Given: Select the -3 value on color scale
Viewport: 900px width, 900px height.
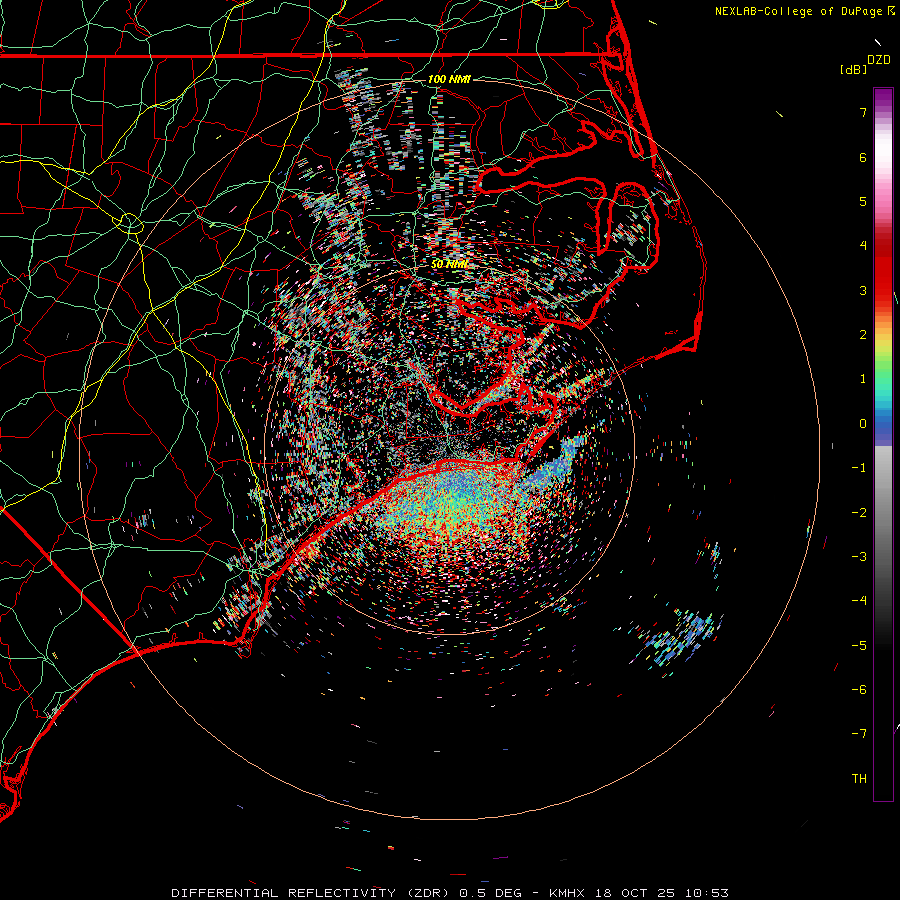Looking at the screenshot, I should coord(859,557).
